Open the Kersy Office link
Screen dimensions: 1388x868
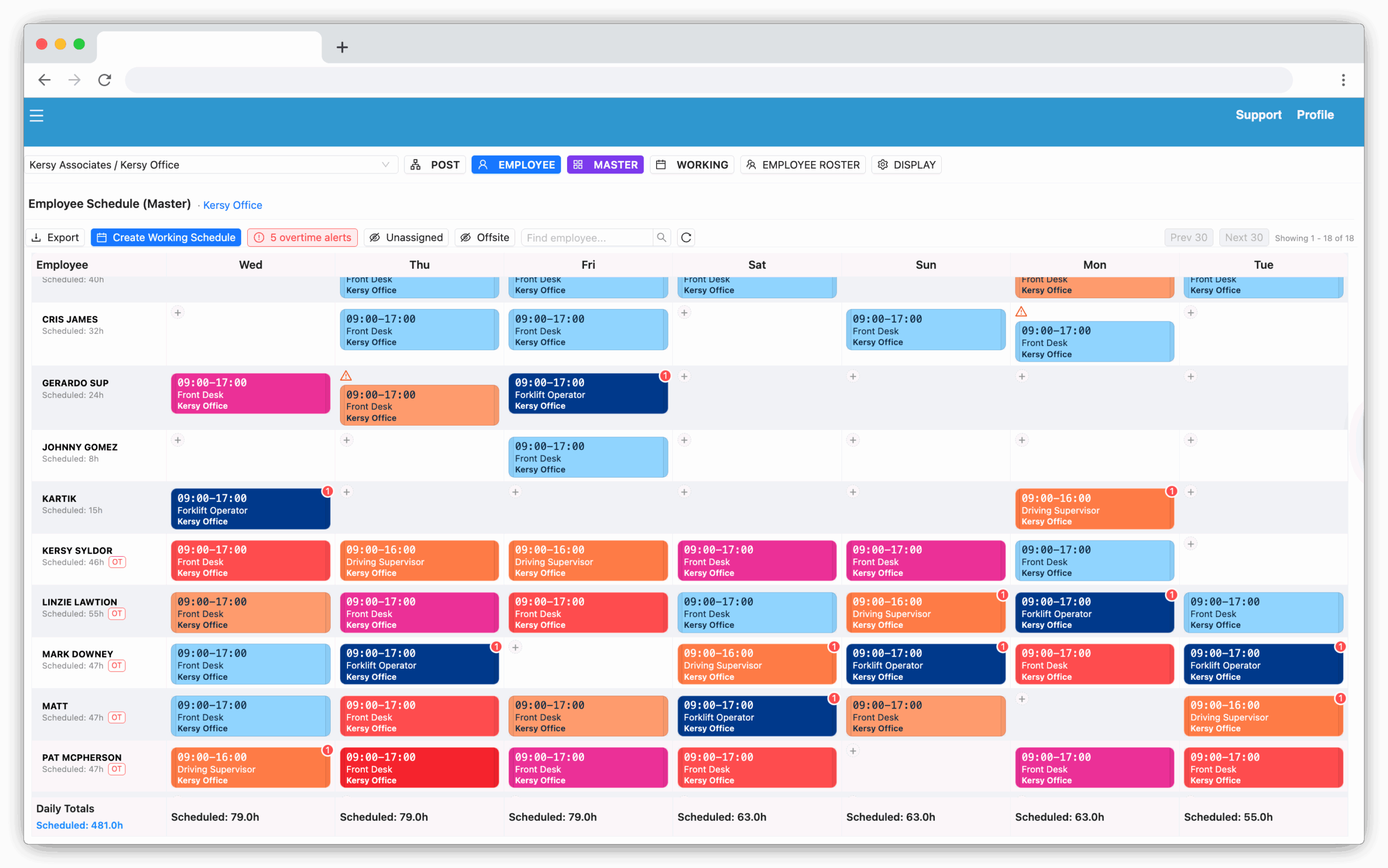tap(232, 205)
